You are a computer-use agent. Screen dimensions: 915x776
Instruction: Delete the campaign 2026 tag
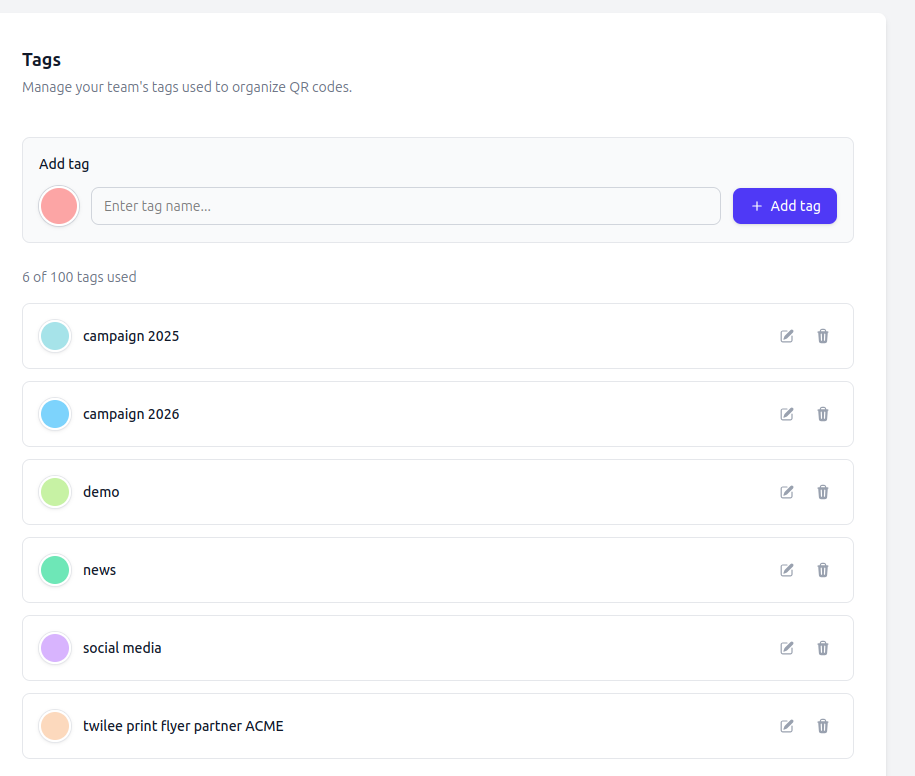[822, 414]
